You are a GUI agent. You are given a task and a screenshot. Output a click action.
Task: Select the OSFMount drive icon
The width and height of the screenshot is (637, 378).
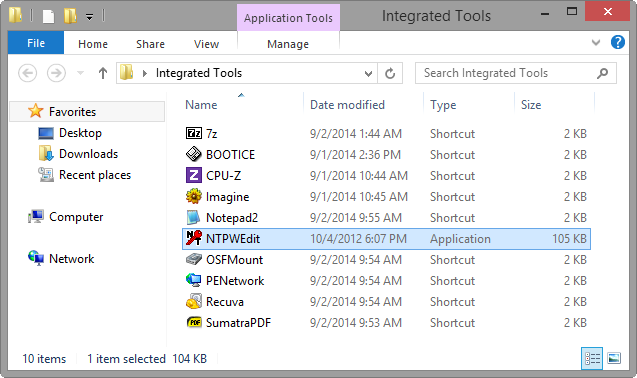pos(194,259)
